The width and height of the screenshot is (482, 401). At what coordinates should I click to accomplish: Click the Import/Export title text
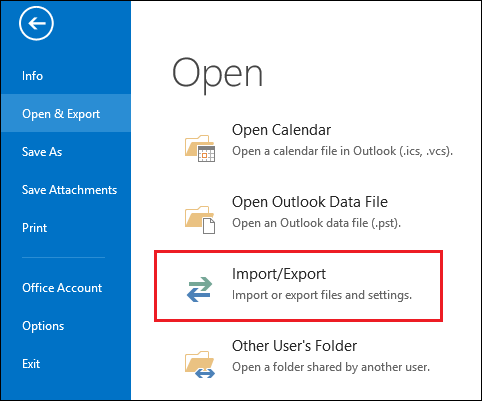click(279, 274)
